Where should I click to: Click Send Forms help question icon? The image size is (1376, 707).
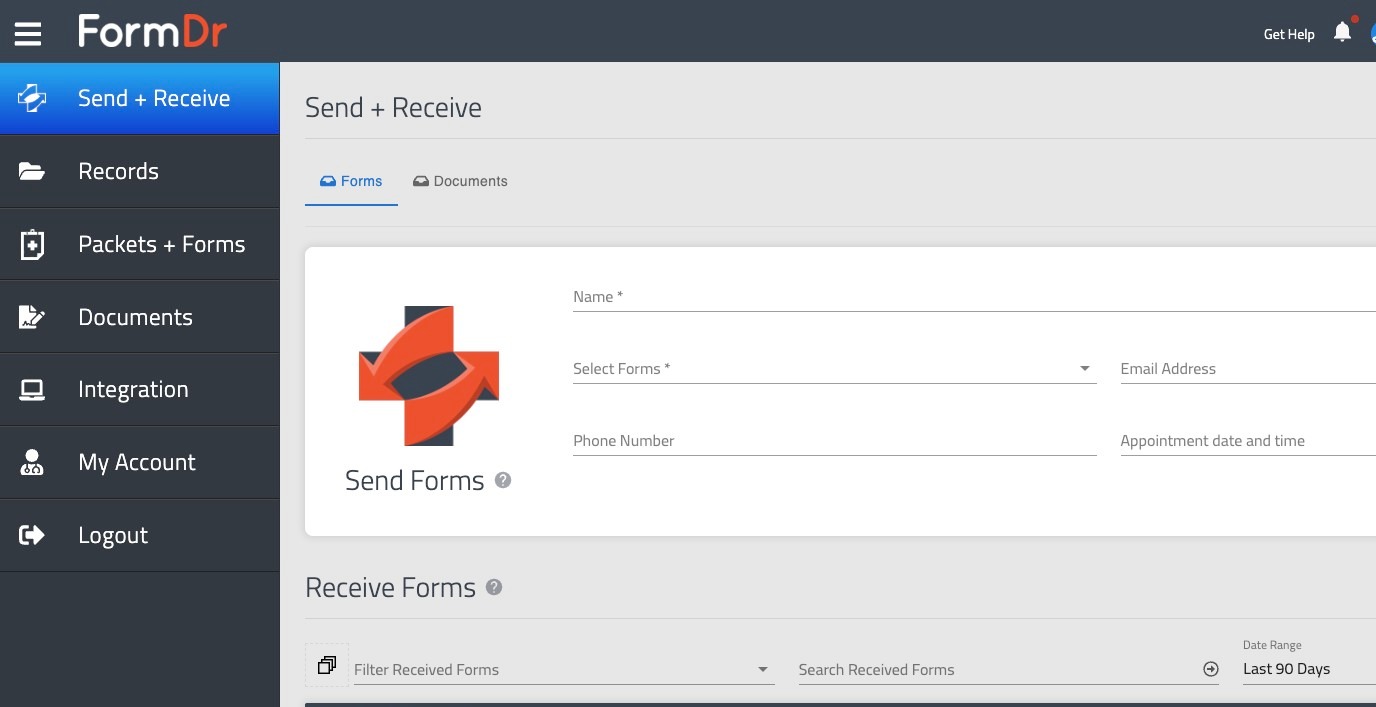coord(503,480)
